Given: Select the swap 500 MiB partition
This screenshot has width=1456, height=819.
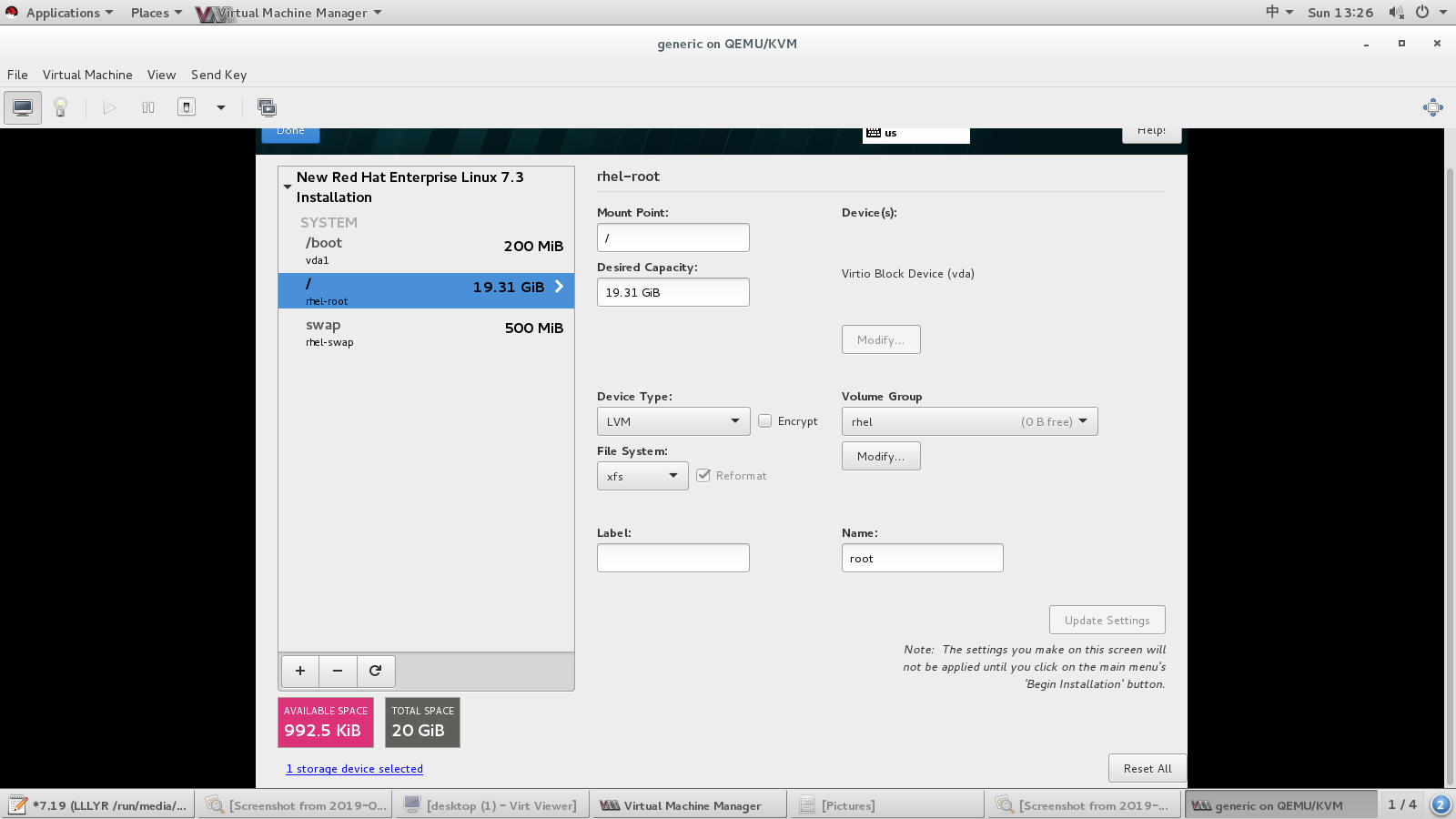Looking at the screenshot, I should coord(426,333).
